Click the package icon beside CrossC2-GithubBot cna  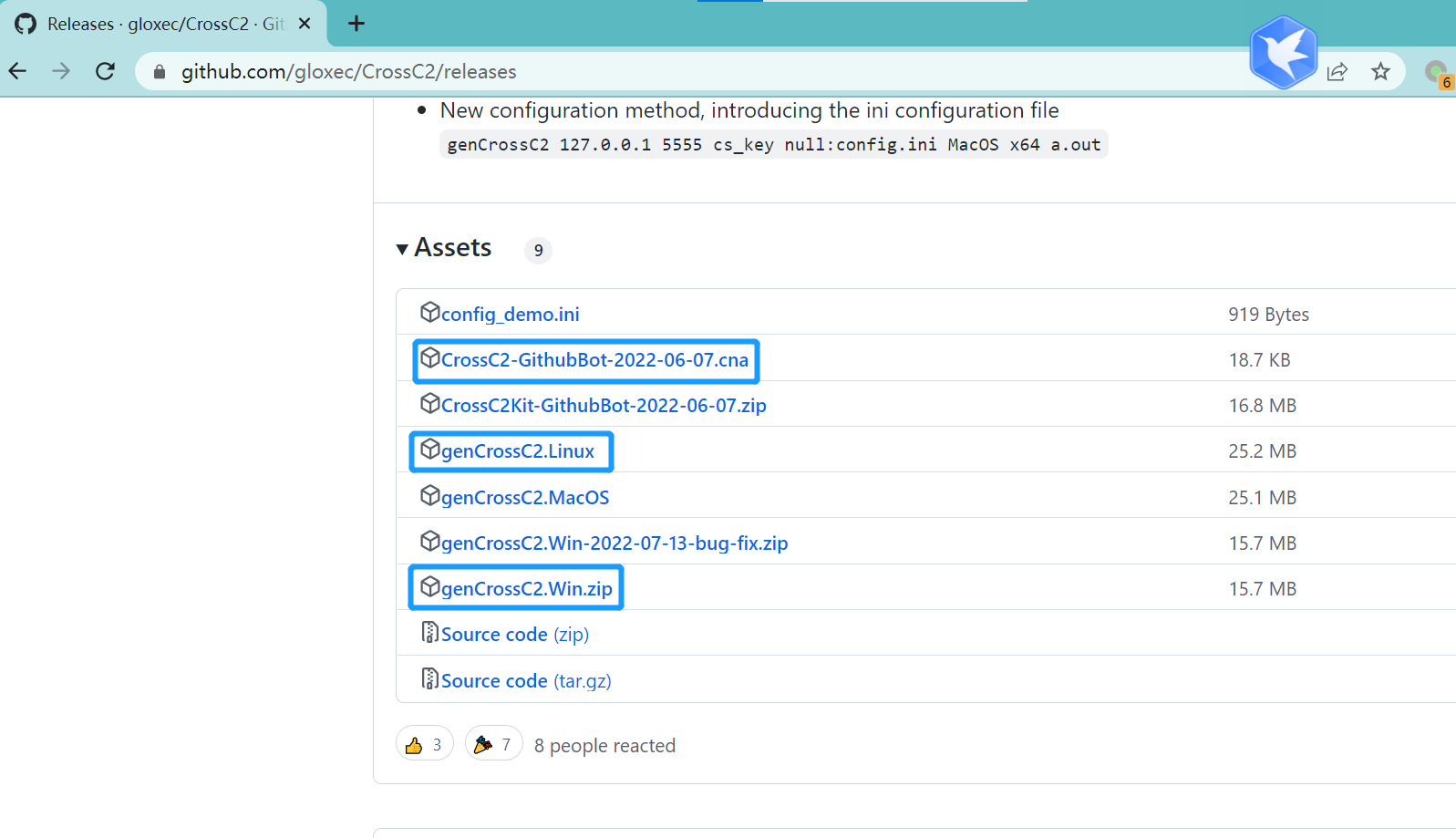tap(429, 357)
